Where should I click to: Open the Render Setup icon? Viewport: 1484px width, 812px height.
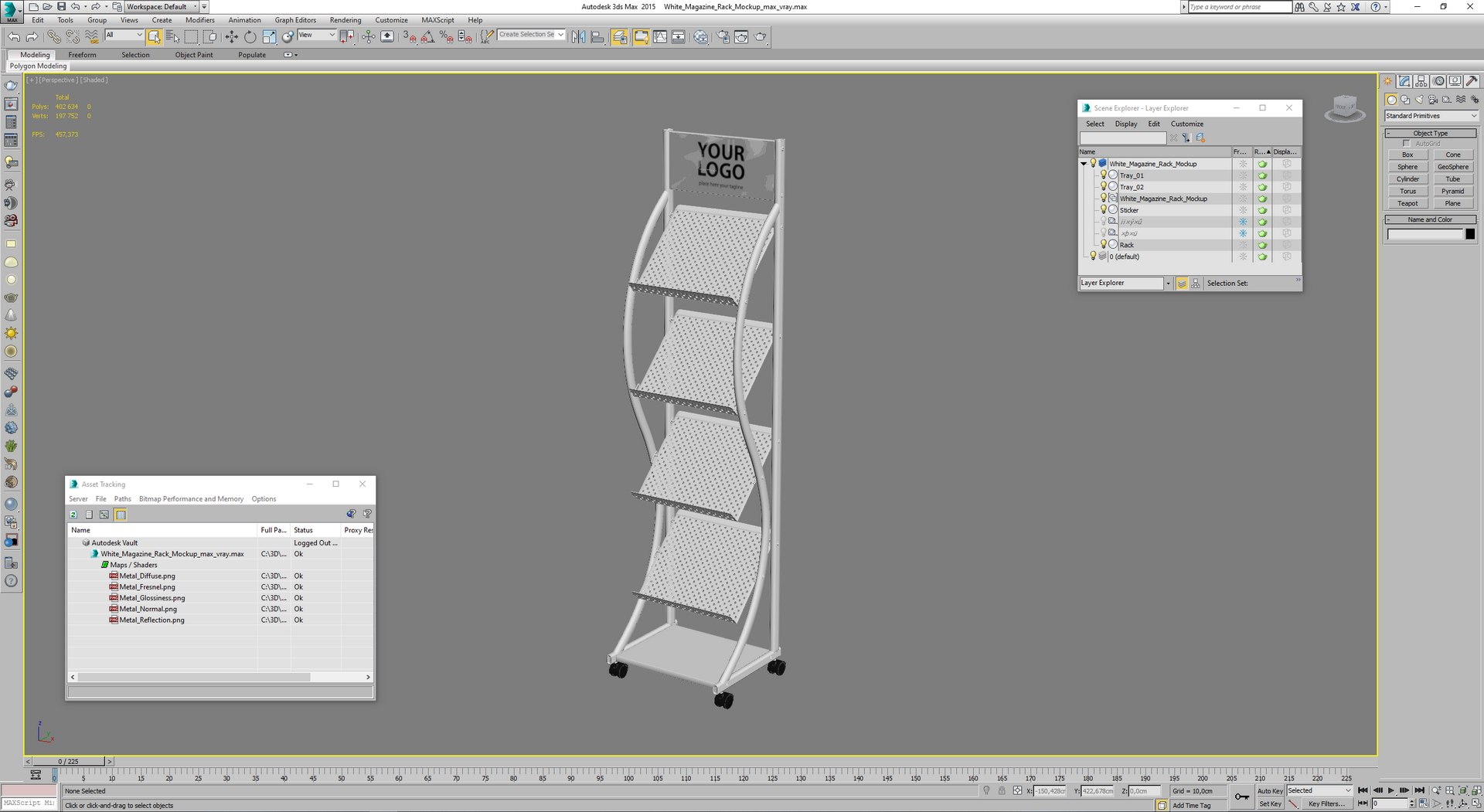tap(723, 37)
